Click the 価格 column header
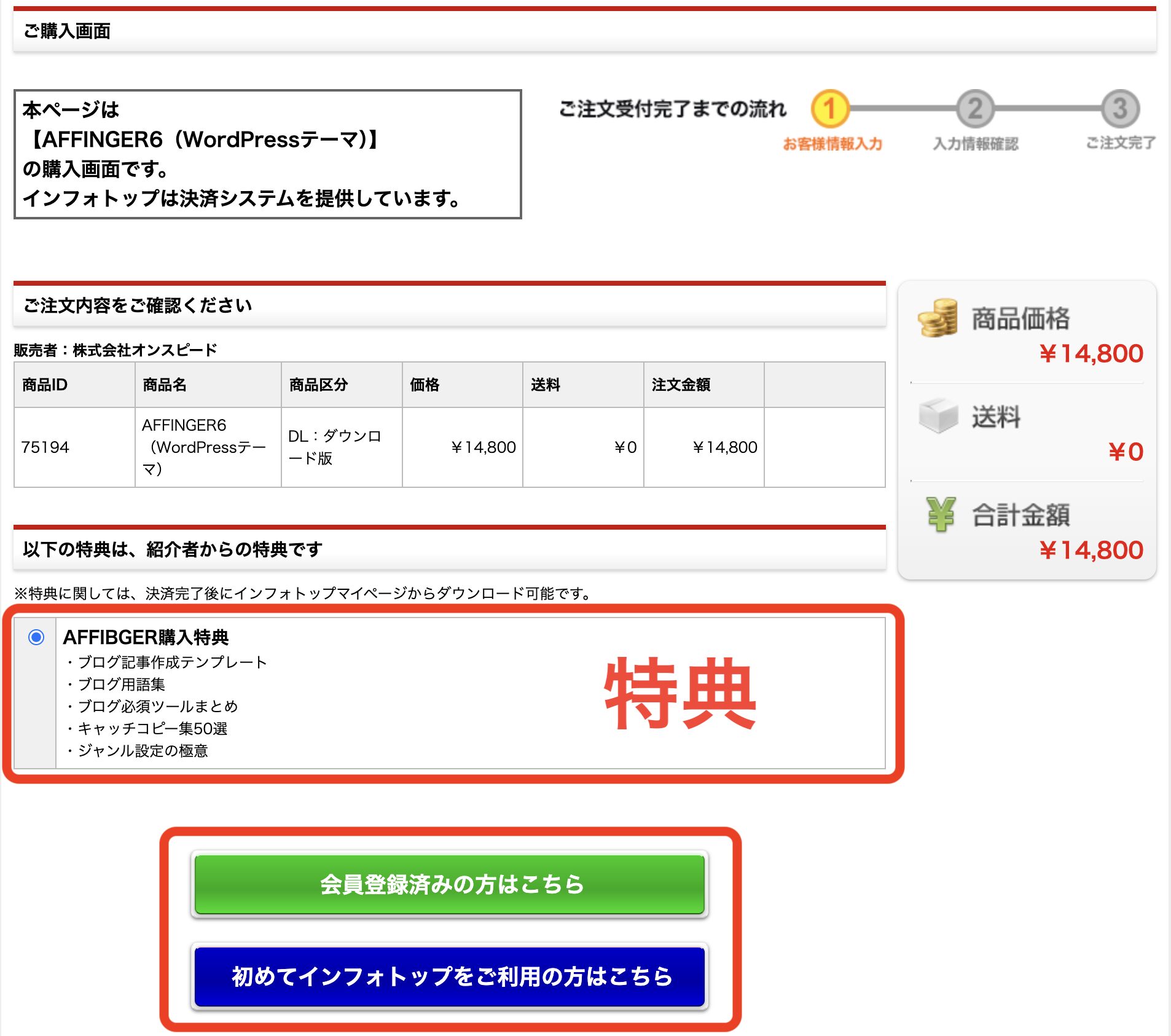 click(463, 385)
